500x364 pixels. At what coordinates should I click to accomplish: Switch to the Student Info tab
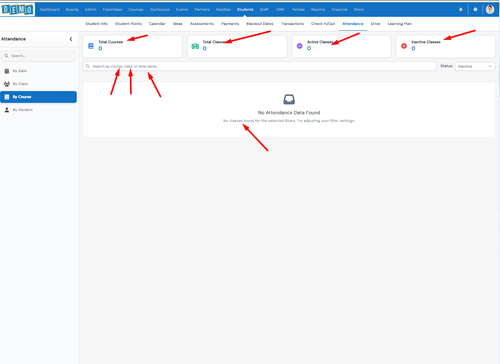pyautogui.click(x=97, y=24)
